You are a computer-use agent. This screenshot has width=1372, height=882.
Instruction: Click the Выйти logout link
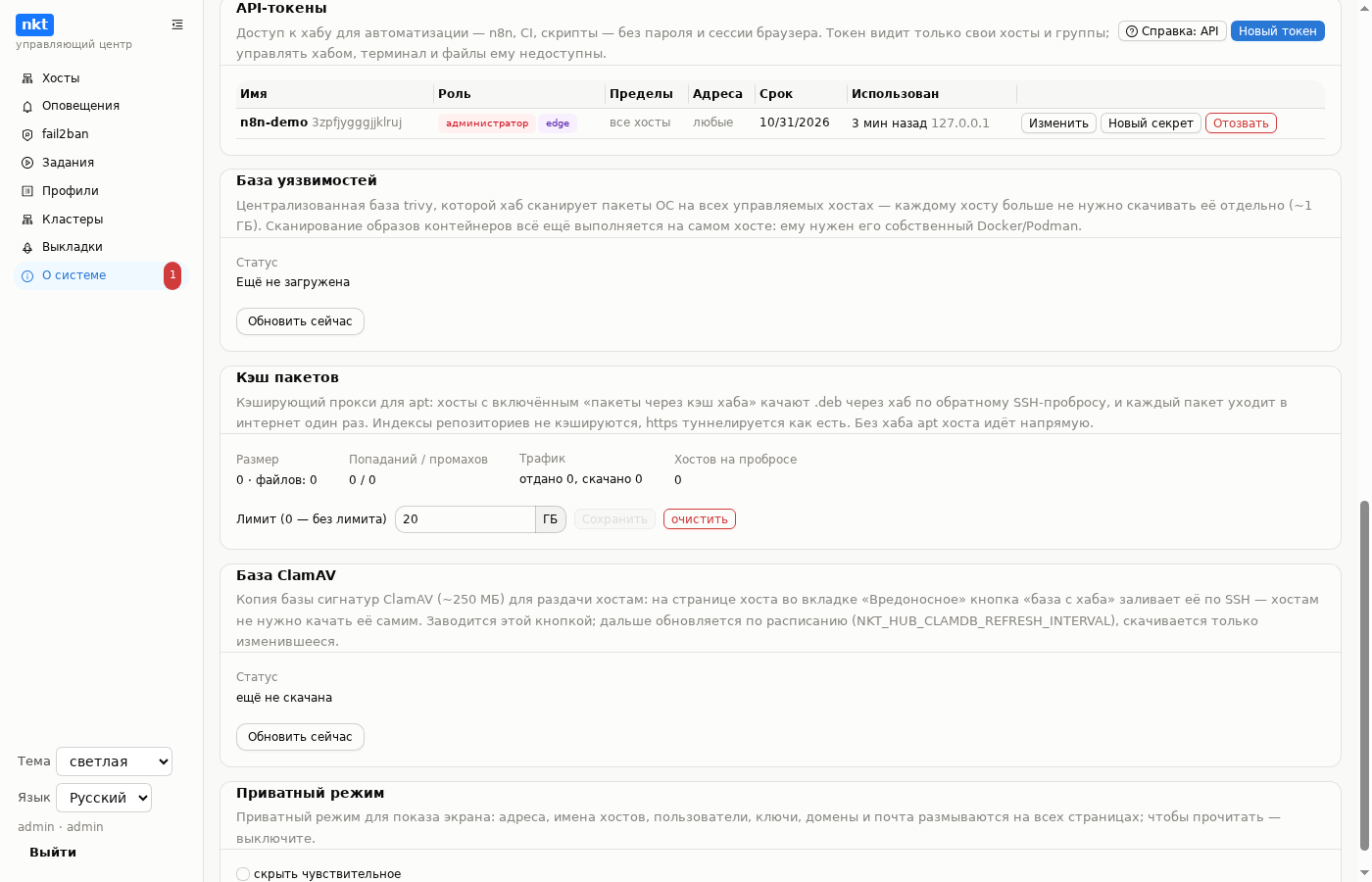53,853
